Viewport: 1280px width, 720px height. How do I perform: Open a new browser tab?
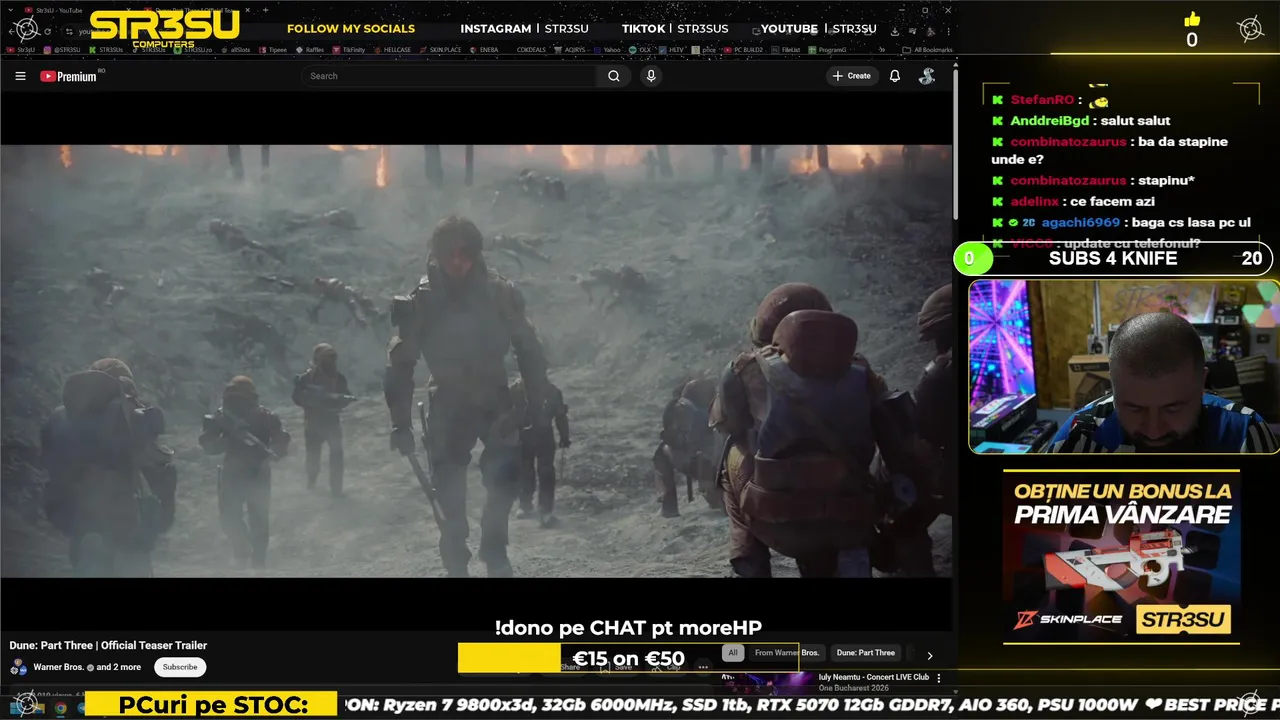click(x=265, y=10)
